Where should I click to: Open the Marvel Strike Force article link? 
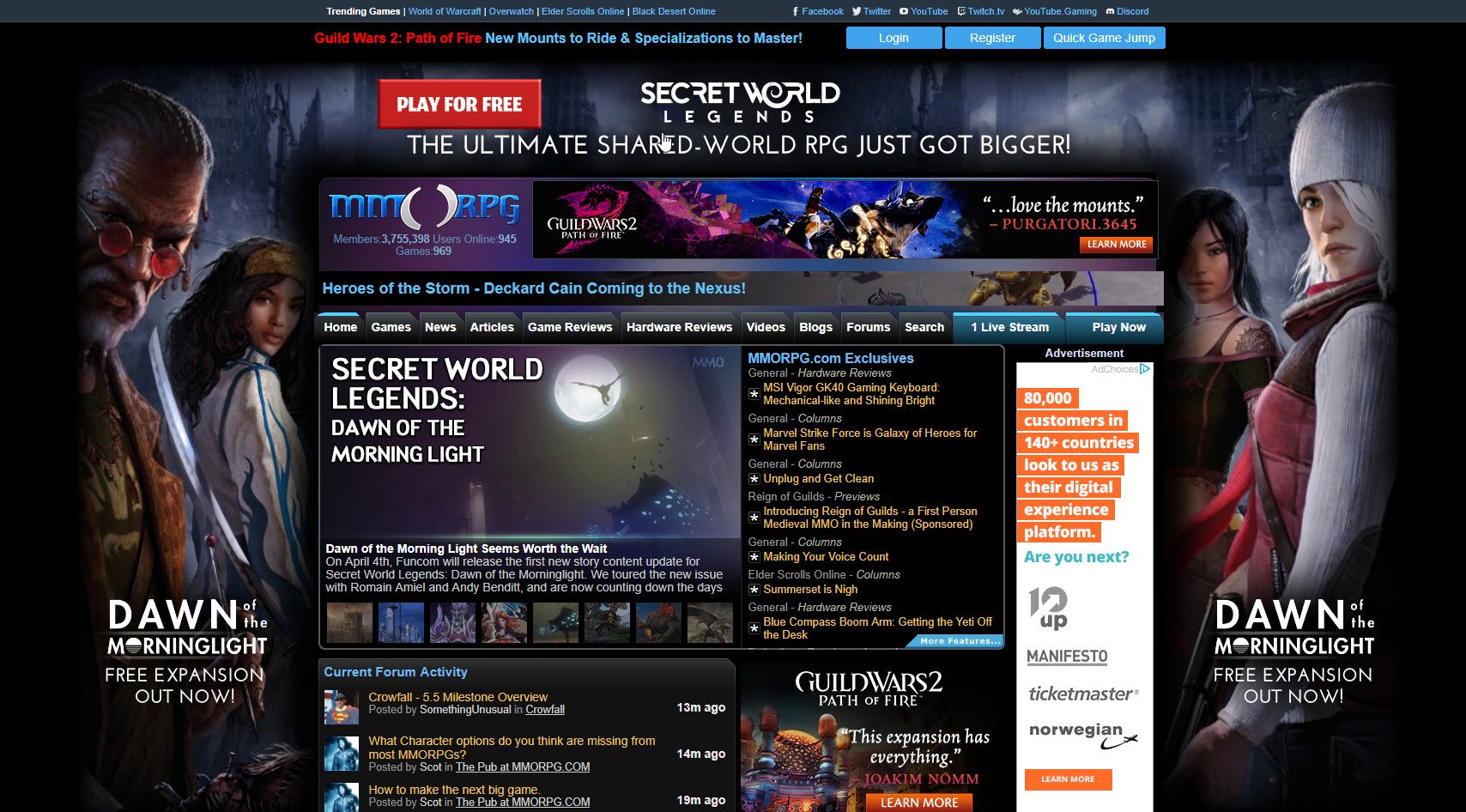point(869,439)
